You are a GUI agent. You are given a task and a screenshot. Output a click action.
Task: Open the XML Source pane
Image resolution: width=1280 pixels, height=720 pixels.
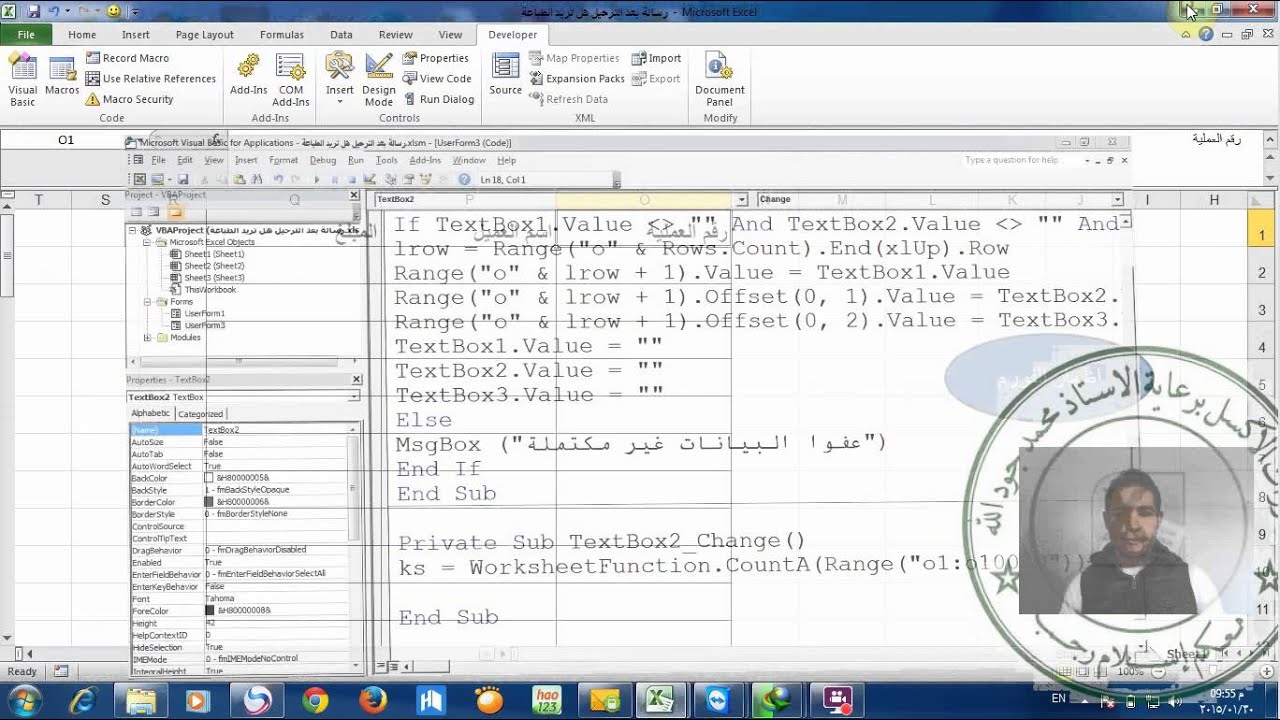click(505, 76)
